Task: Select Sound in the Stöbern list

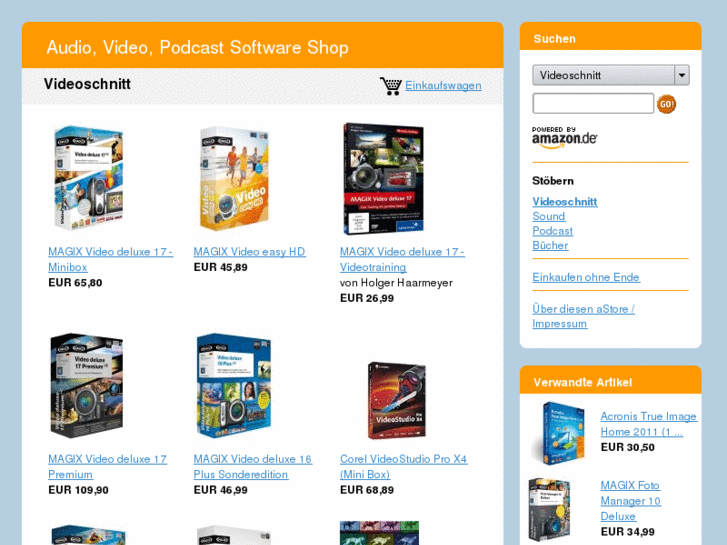Action: [548, 217]
